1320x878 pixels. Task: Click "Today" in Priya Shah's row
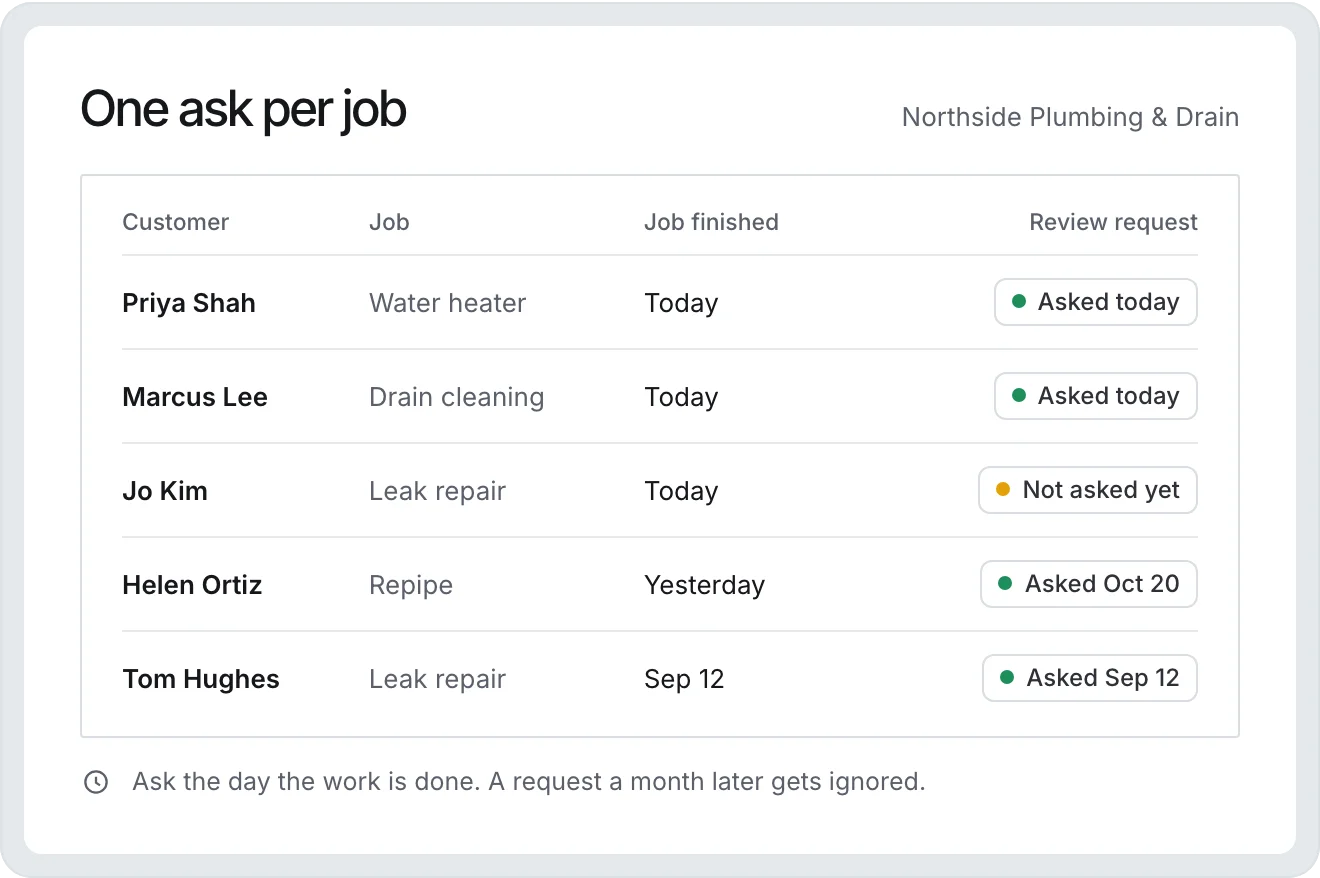681,303
